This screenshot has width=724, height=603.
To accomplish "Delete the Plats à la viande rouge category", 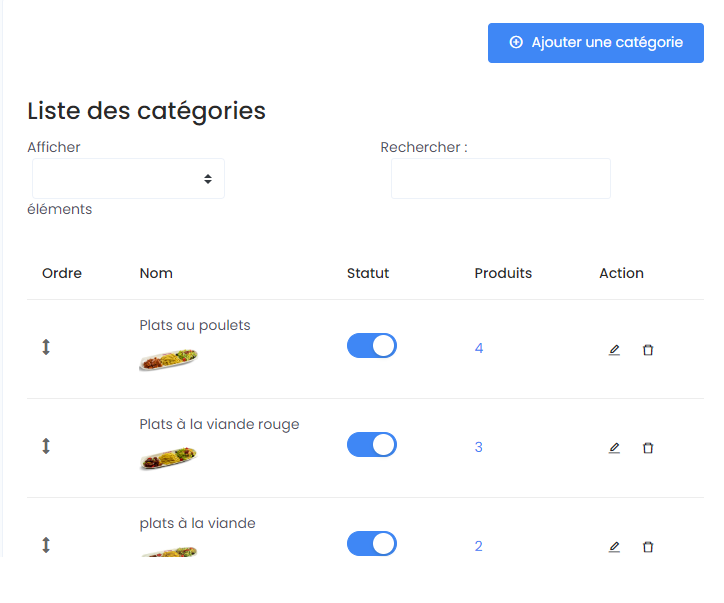I will [648, 448].
